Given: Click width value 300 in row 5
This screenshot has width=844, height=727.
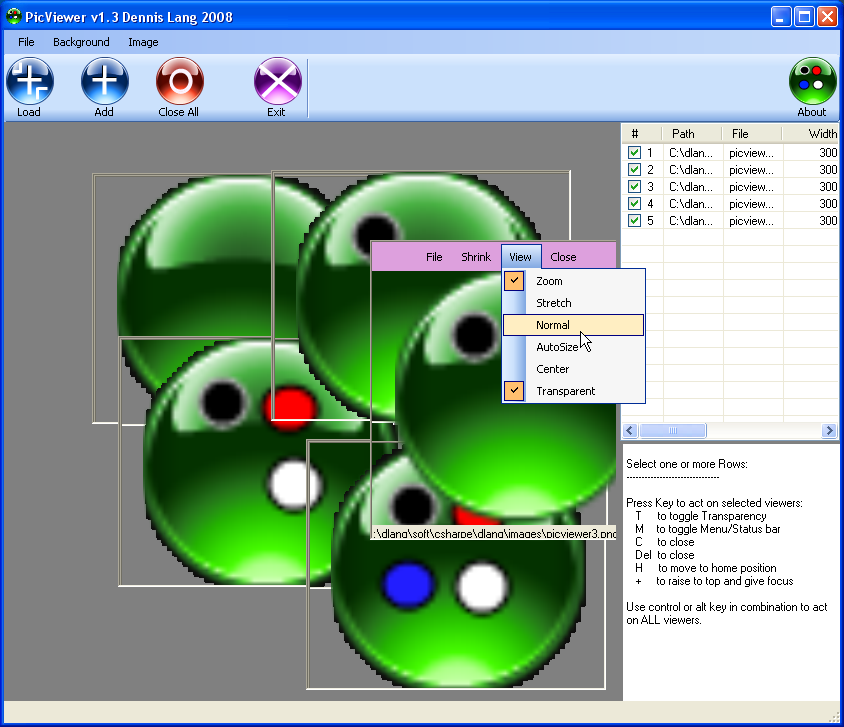Looking at the screenshot, I should [x=828, y=221].
